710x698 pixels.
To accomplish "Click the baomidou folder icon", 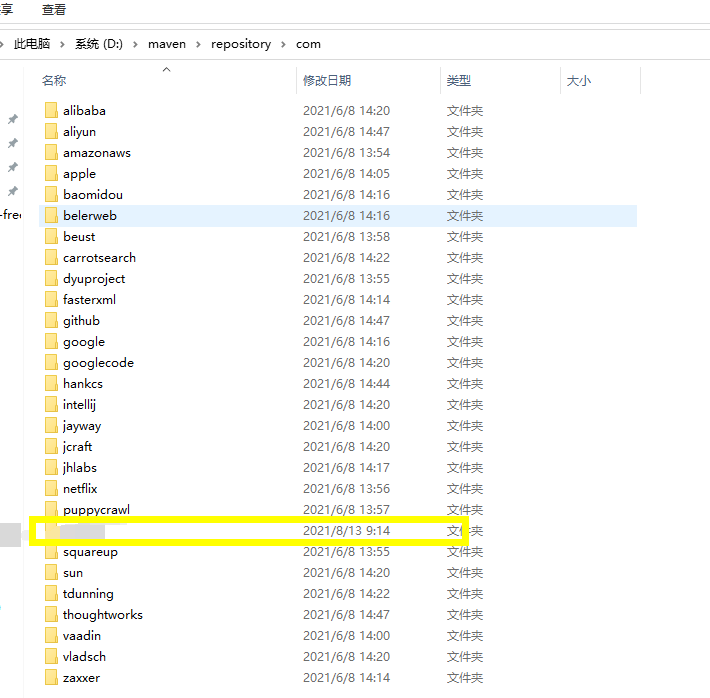I will point(51,194).
